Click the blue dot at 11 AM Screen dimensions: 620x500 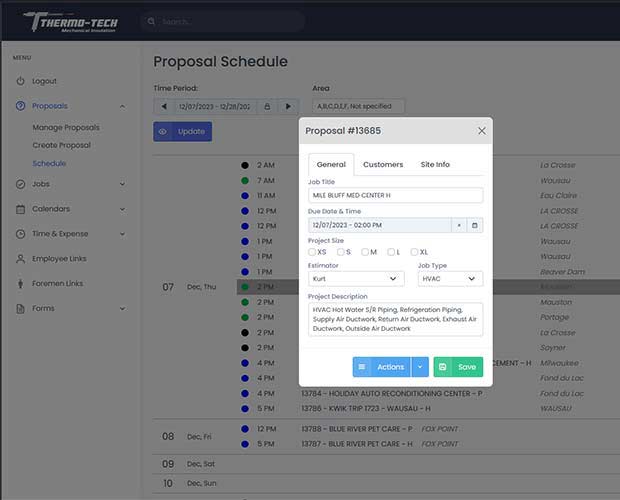pyautogui.click(x=245, y=196)
